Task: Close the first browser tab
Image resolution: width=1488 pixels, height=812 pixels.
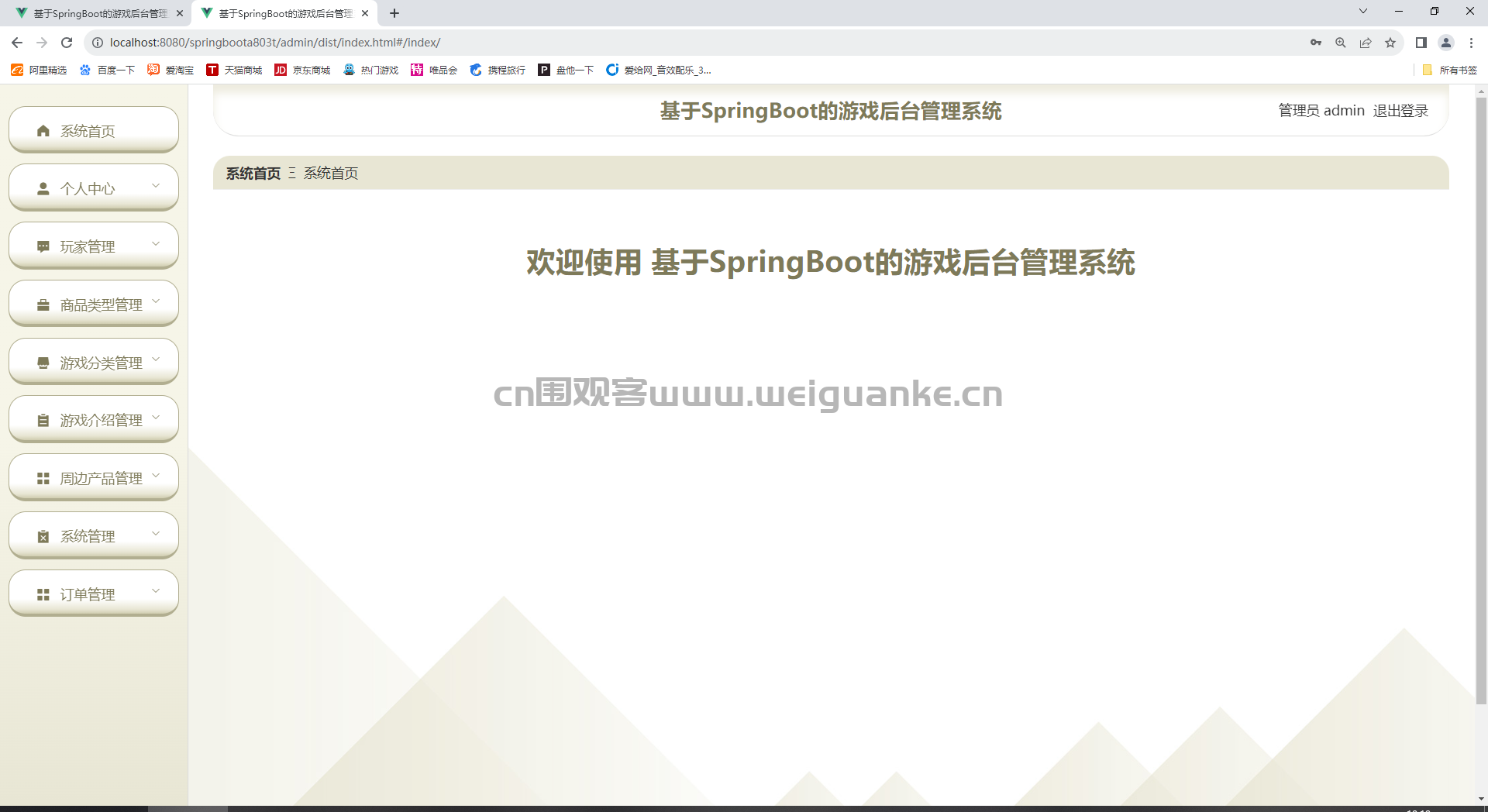Action: [x=179, y=13]
